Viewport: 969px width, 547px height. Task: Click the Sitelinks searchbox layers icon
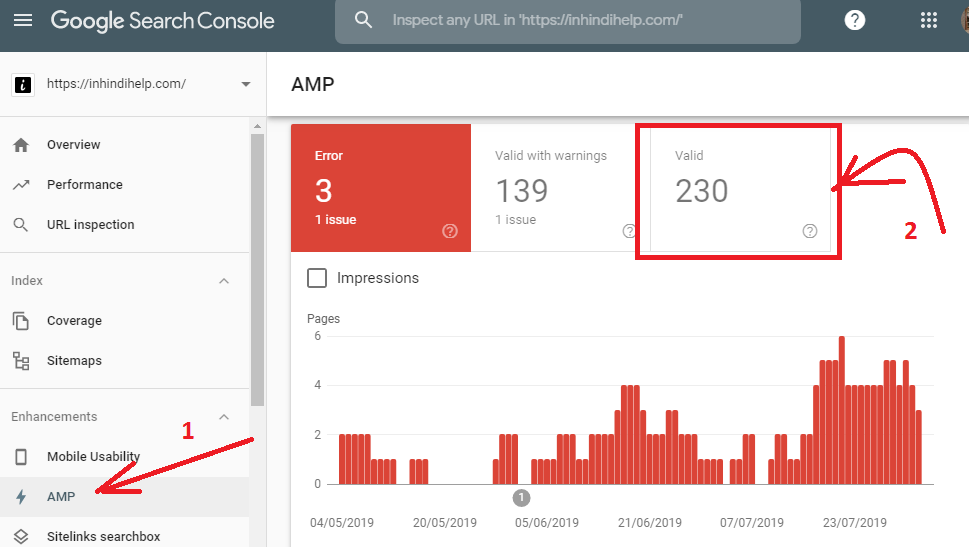[21, 536]
